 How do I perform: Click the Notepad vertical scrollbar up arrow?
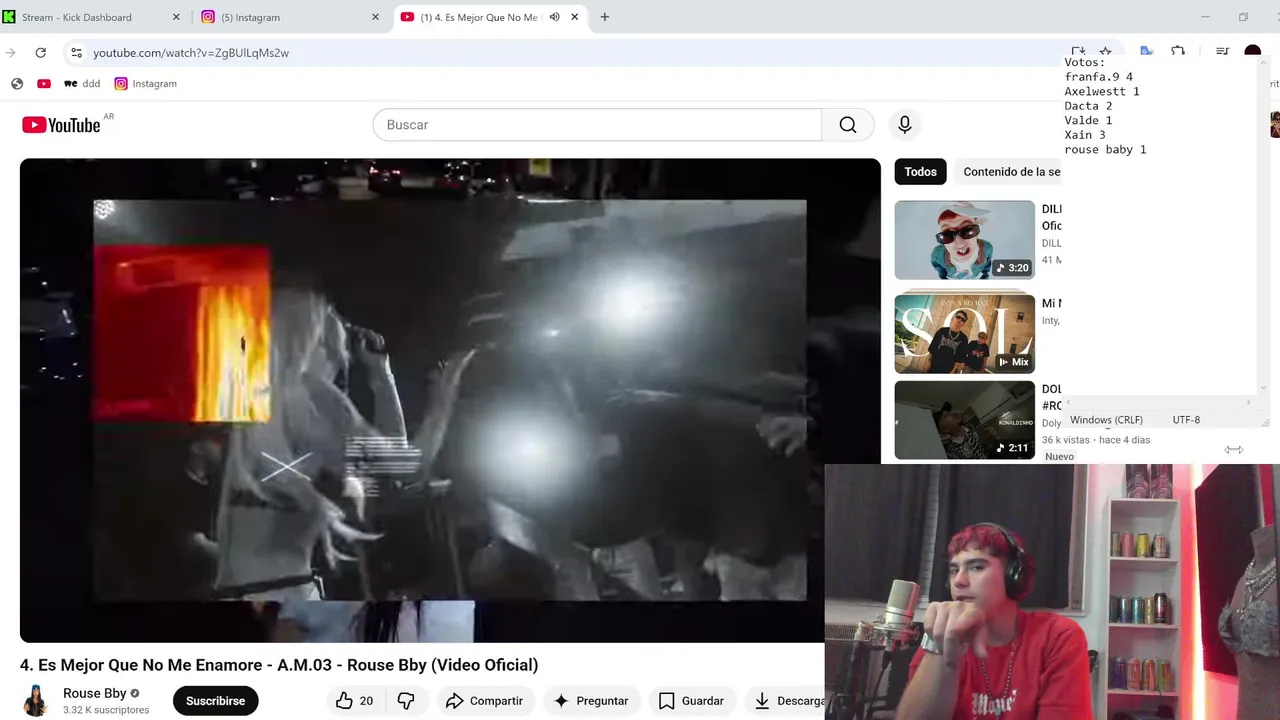1263,63
